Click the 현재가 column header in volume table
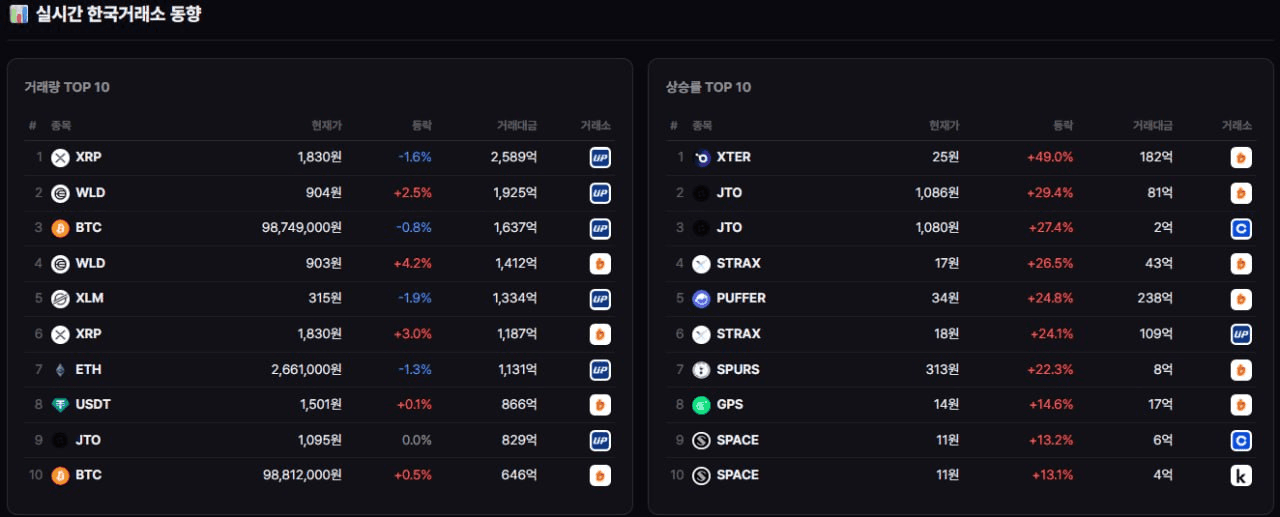Viewport: 1280px width, 517px height. pos(327,126)
